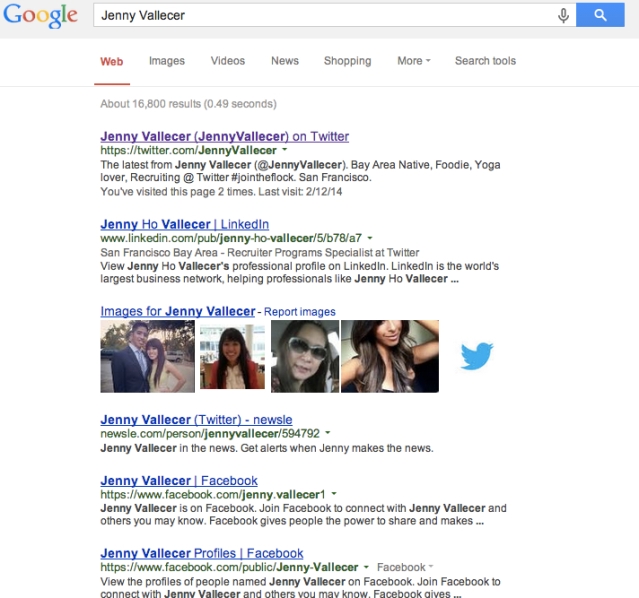The height and width of the screenshot is (598, 639).
Task: Click 'Recruiter Programs Specialist at Twitter' snippet line
Action: (x=323, y=253)
